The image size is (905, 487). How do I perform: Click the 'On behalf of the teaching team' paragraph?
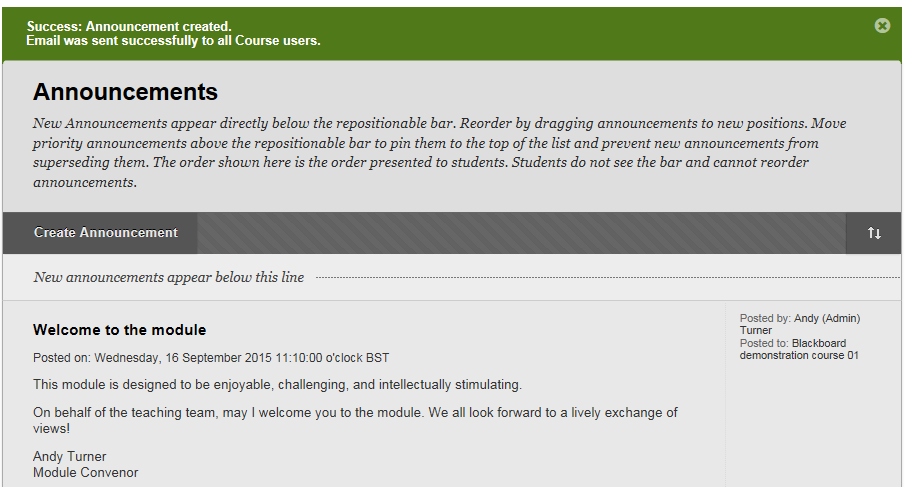tap(355, 420)
